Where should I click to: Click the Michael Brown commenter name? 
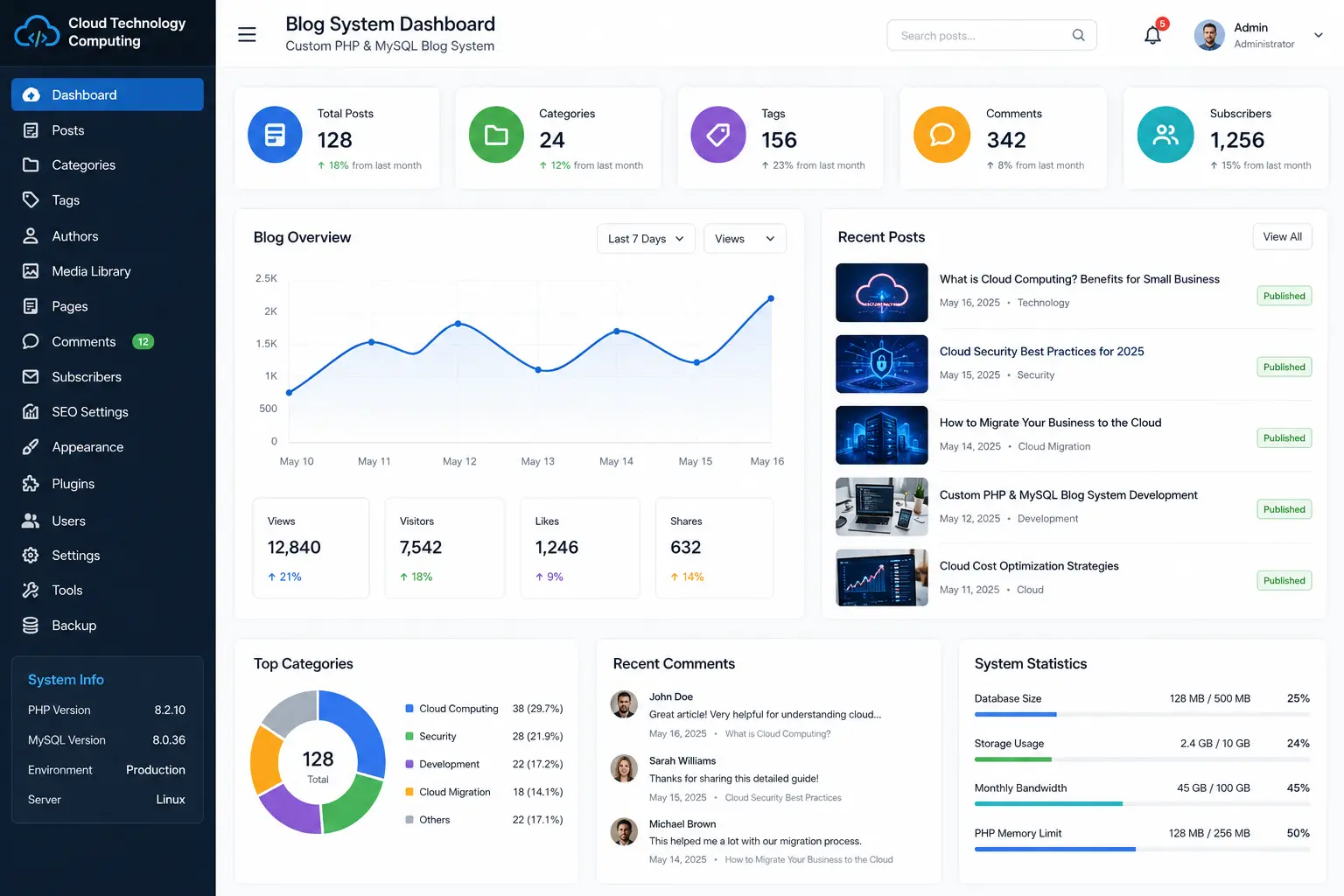[682, 824]
